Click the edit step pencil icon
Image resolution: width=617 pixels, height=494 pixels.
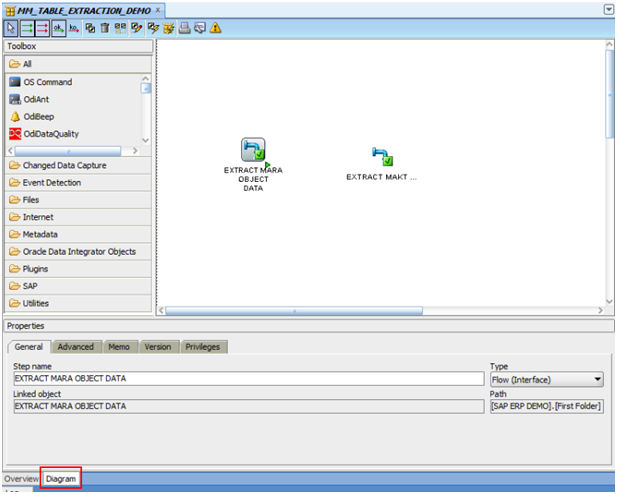tap(137, 28)
